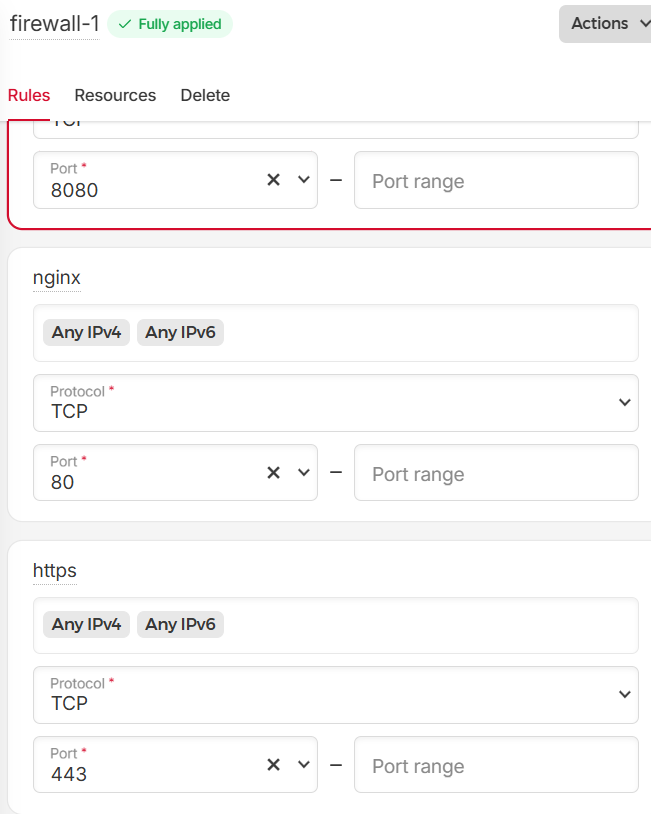
Task: Rename the nginx rule title
Action: 57,278
